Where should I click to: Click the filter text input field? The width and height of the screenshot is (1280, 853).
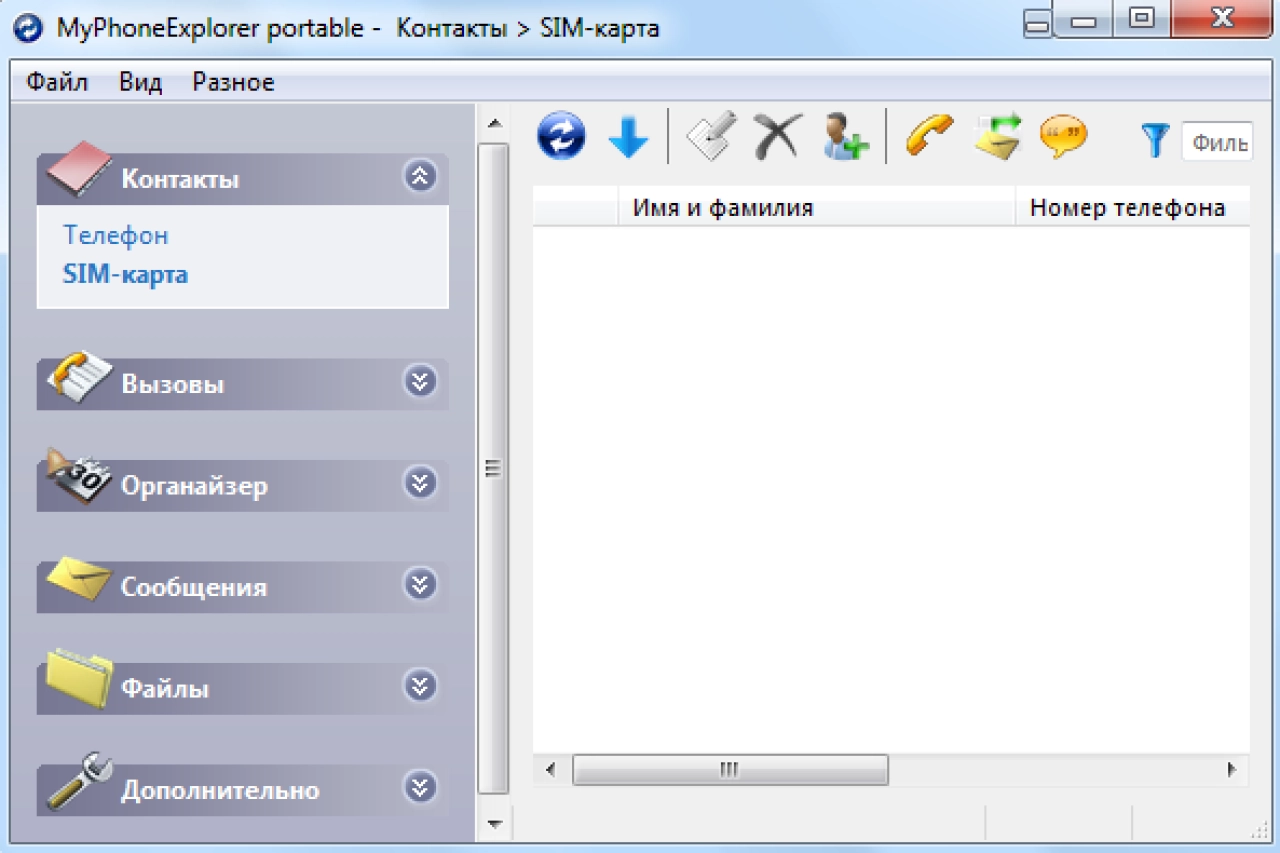[1217, 141]
